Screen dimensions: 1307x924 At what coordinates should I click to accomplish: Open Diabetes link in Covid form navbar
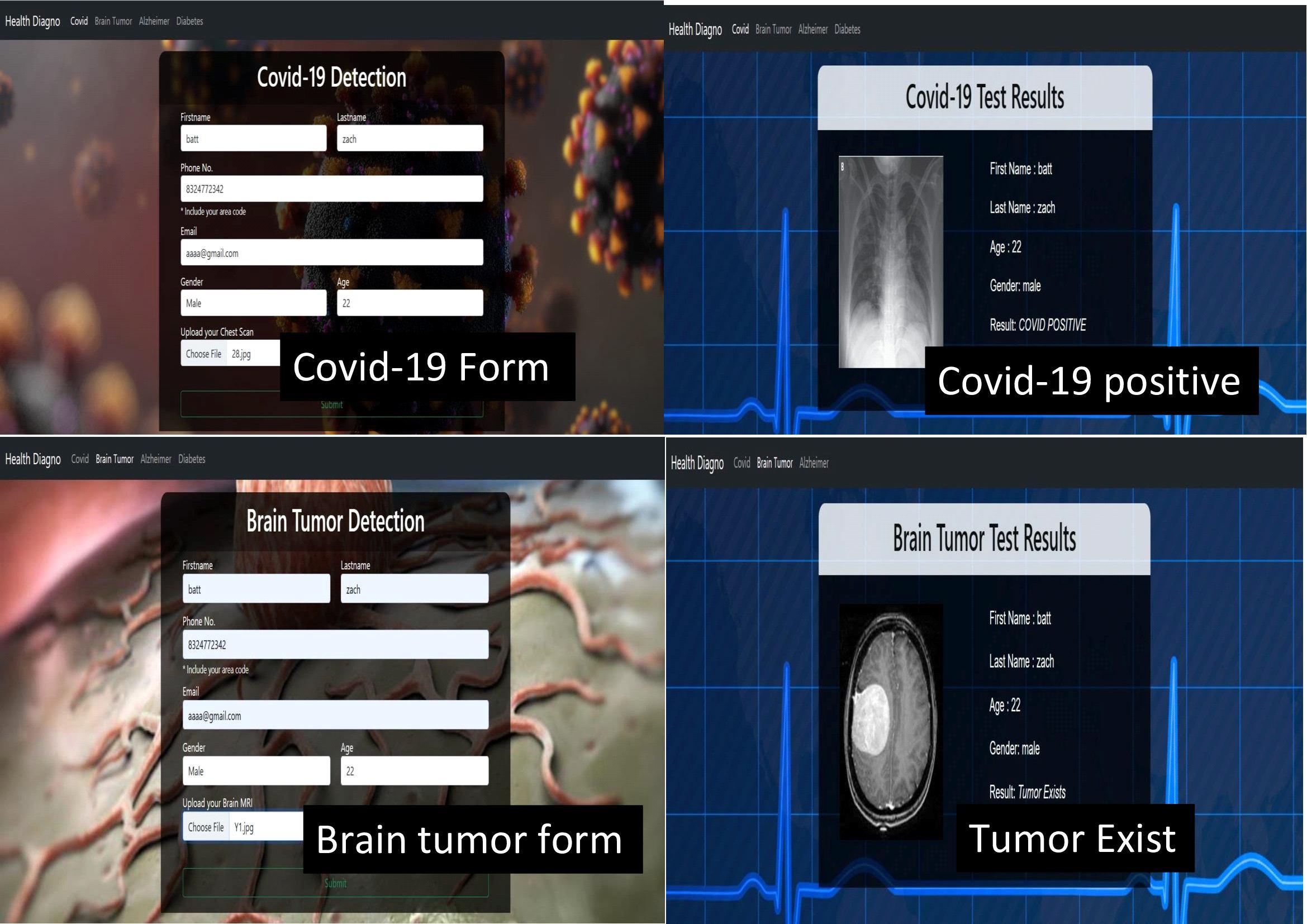(189, 21)
